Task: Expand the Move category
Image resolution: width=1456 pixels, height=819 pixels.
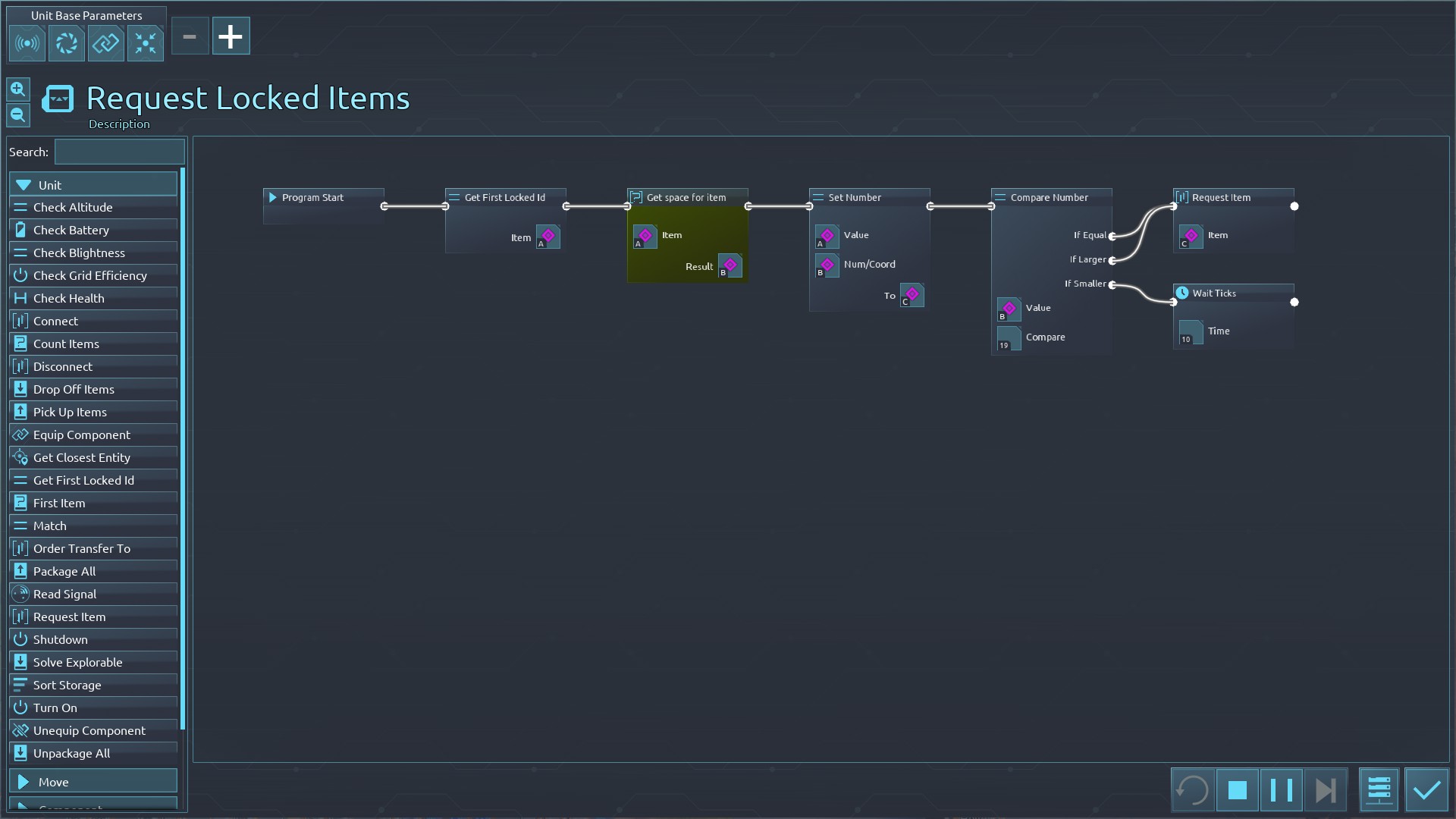Action: click(93, 782)
